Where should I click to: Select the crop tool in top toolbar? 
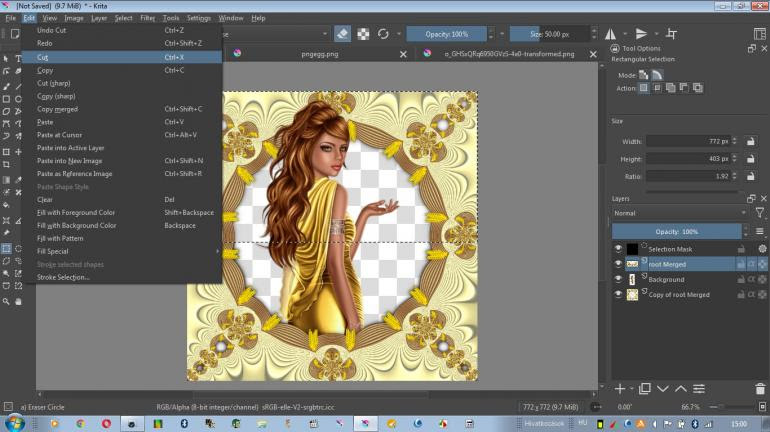pyautogui.click(x=671, y=34)
